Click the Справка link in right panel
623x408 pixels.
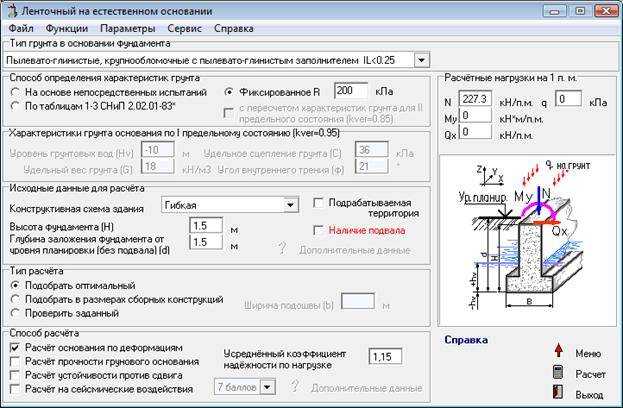tap(466, 340)
